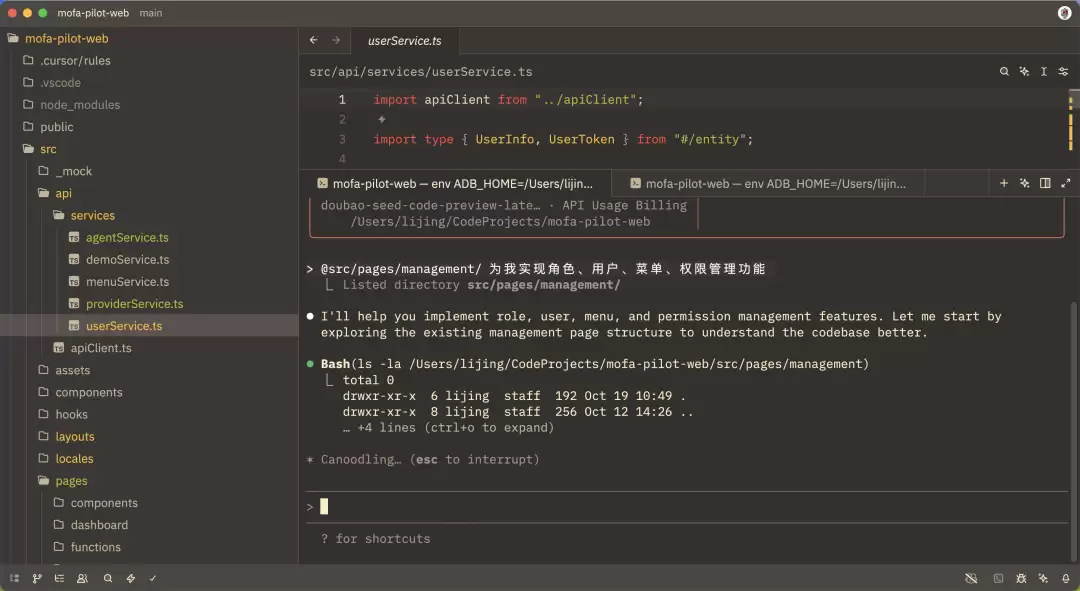Screen dimensions: 1080x591
Task: Open buffer search magnifier in editor toolbar
Action: [x=1004, y=72]
